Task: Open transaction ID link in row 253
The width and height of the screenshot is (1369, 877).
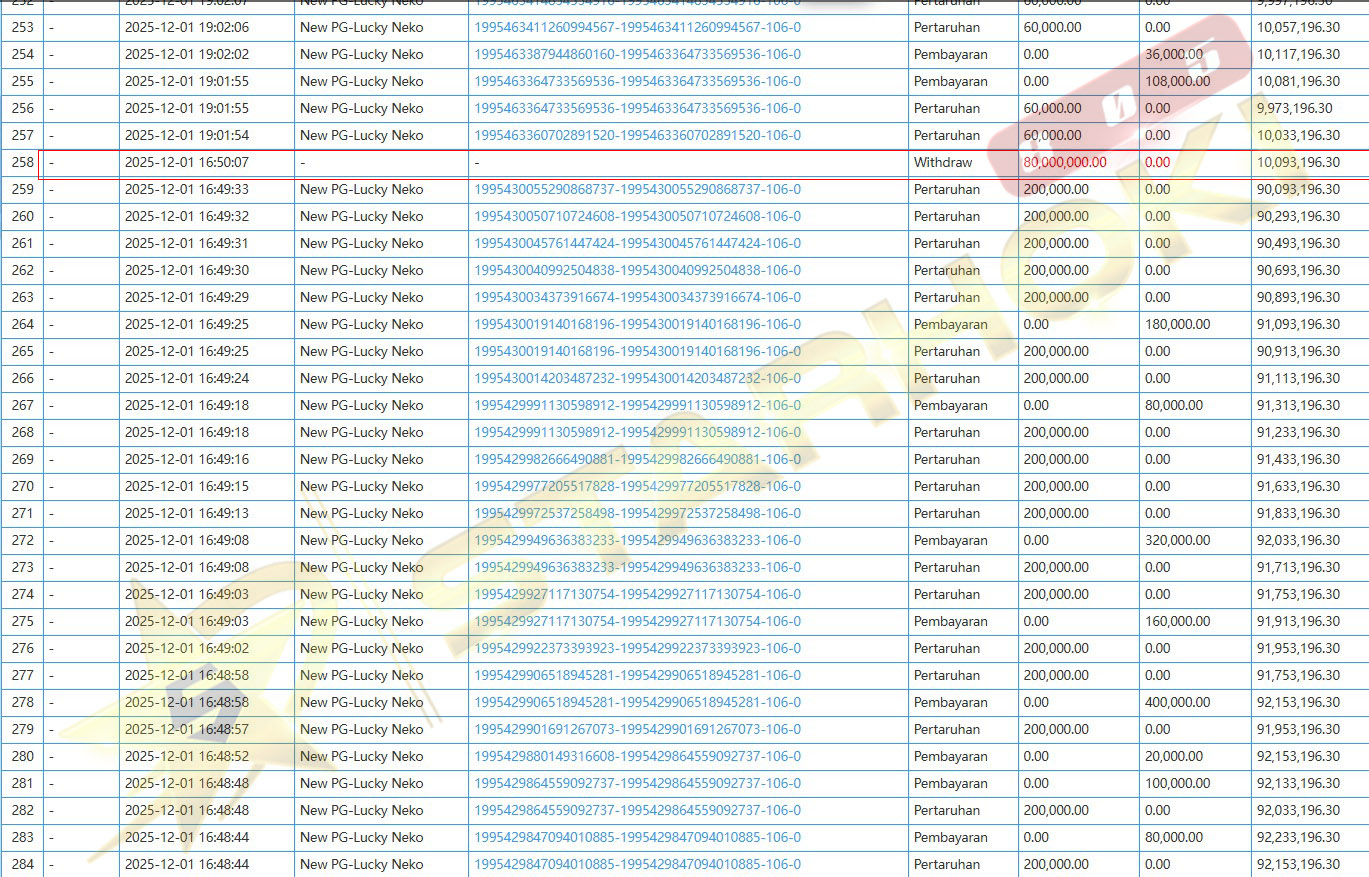Action: pyautogui.click(x=637, y=28)
